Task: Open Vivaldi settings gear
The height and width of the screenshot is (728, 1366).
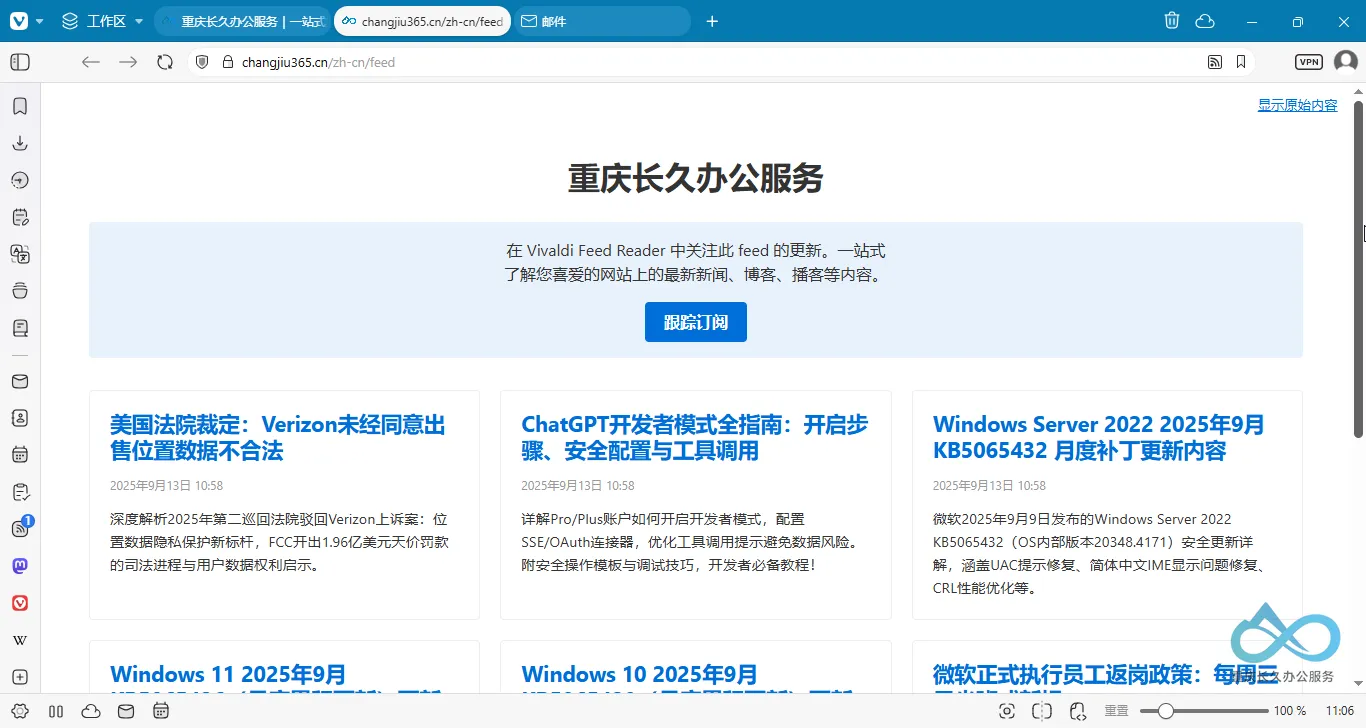Action: tap(20, 711)
